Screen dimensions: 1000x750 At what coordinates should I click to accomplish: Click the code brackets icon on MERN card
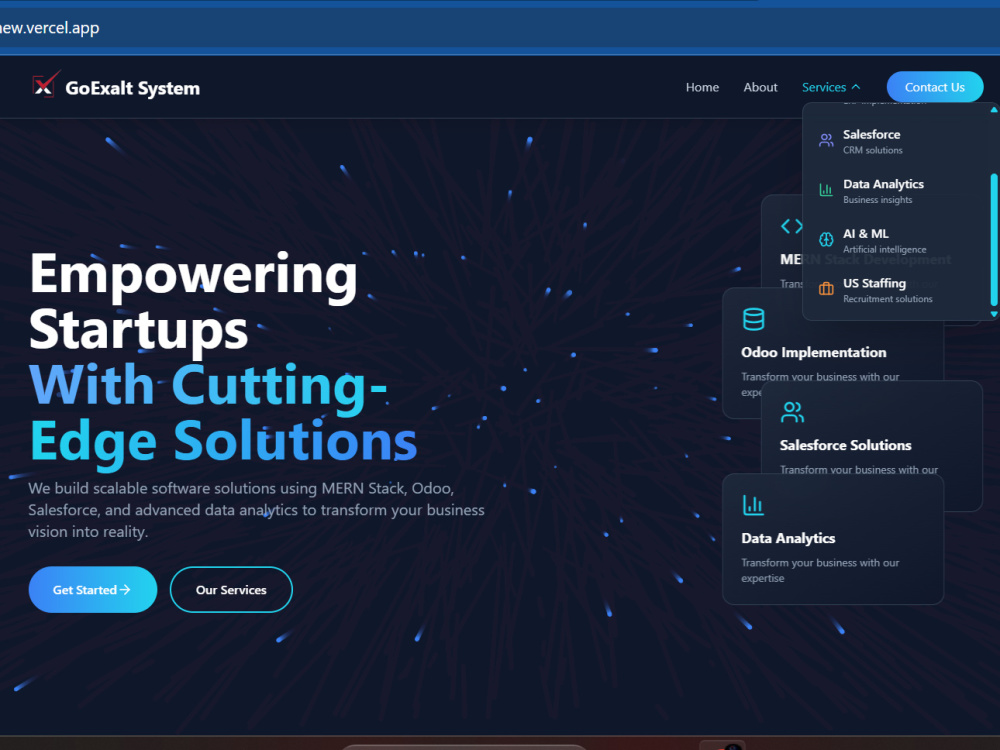point(791,226)
